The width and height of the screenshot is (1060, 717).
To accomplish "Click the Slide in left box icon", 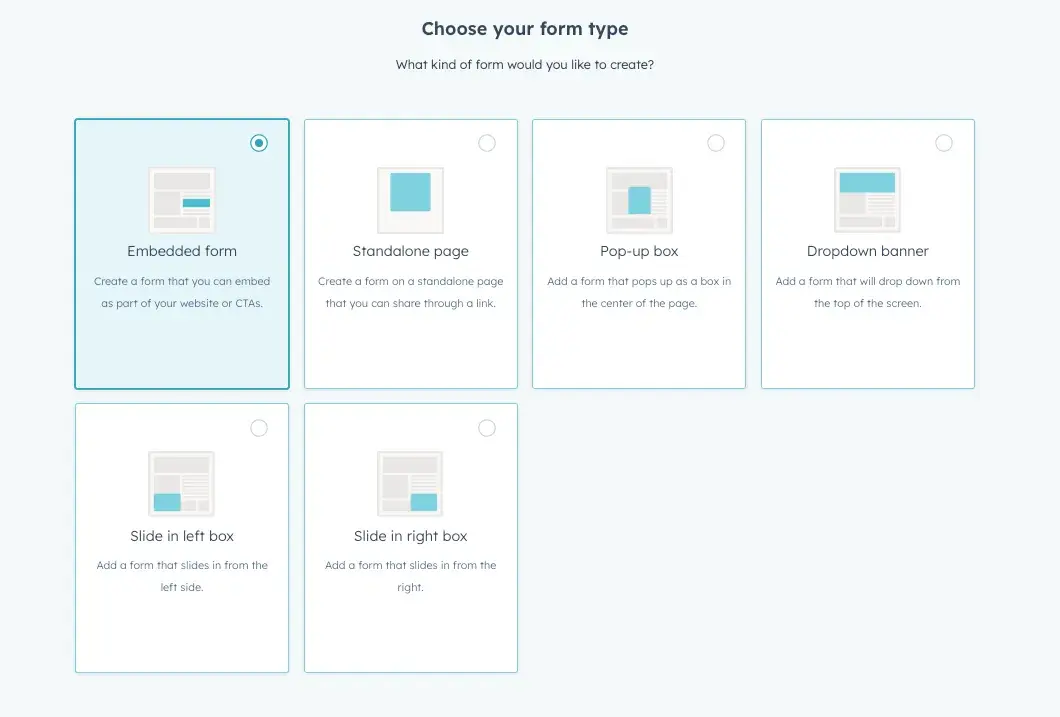I will [182, 484].
